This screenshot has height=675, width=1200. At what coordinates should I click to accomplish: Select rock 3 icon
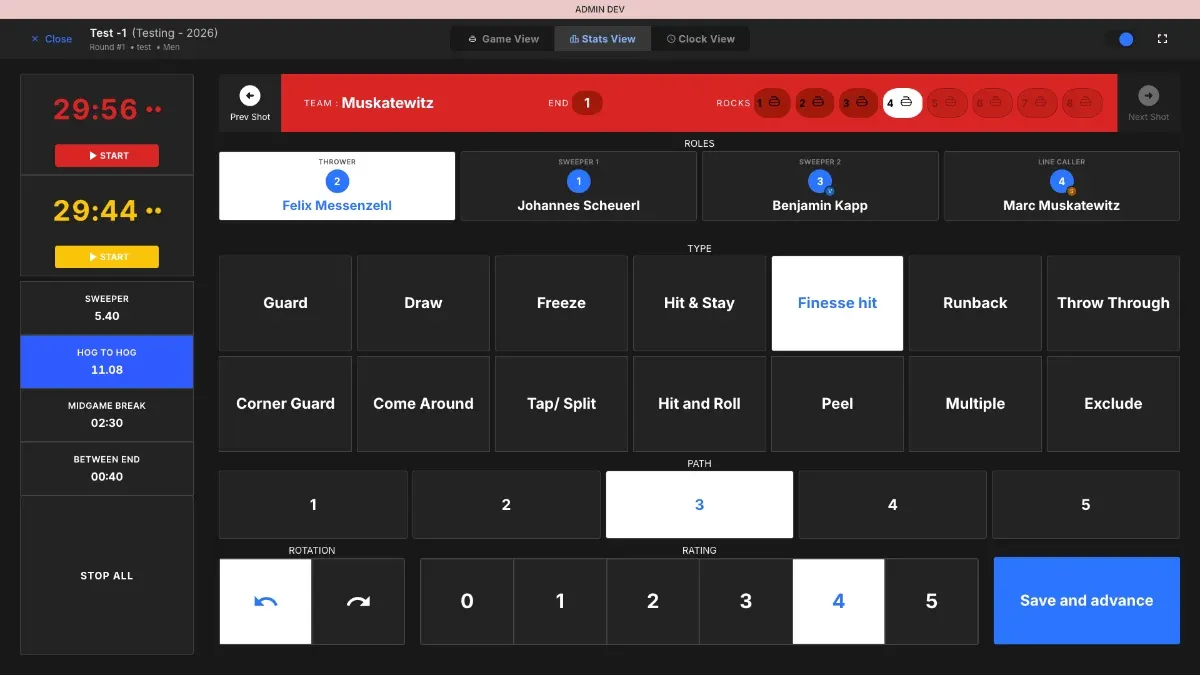pos(859,103)
